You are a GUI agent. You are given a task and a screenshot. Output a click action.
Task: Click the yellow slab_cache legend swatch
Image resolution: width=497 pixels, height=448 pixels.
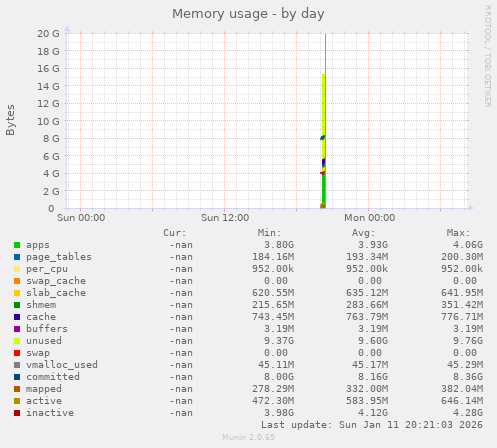pos(17,293)
